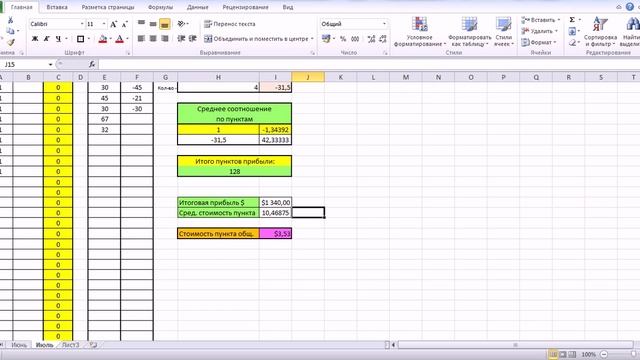This screenshot has width=640, height=360.
Task: Click the Copy icon in clipboard group
Action: pyautogui.click(x=10, y=31)
